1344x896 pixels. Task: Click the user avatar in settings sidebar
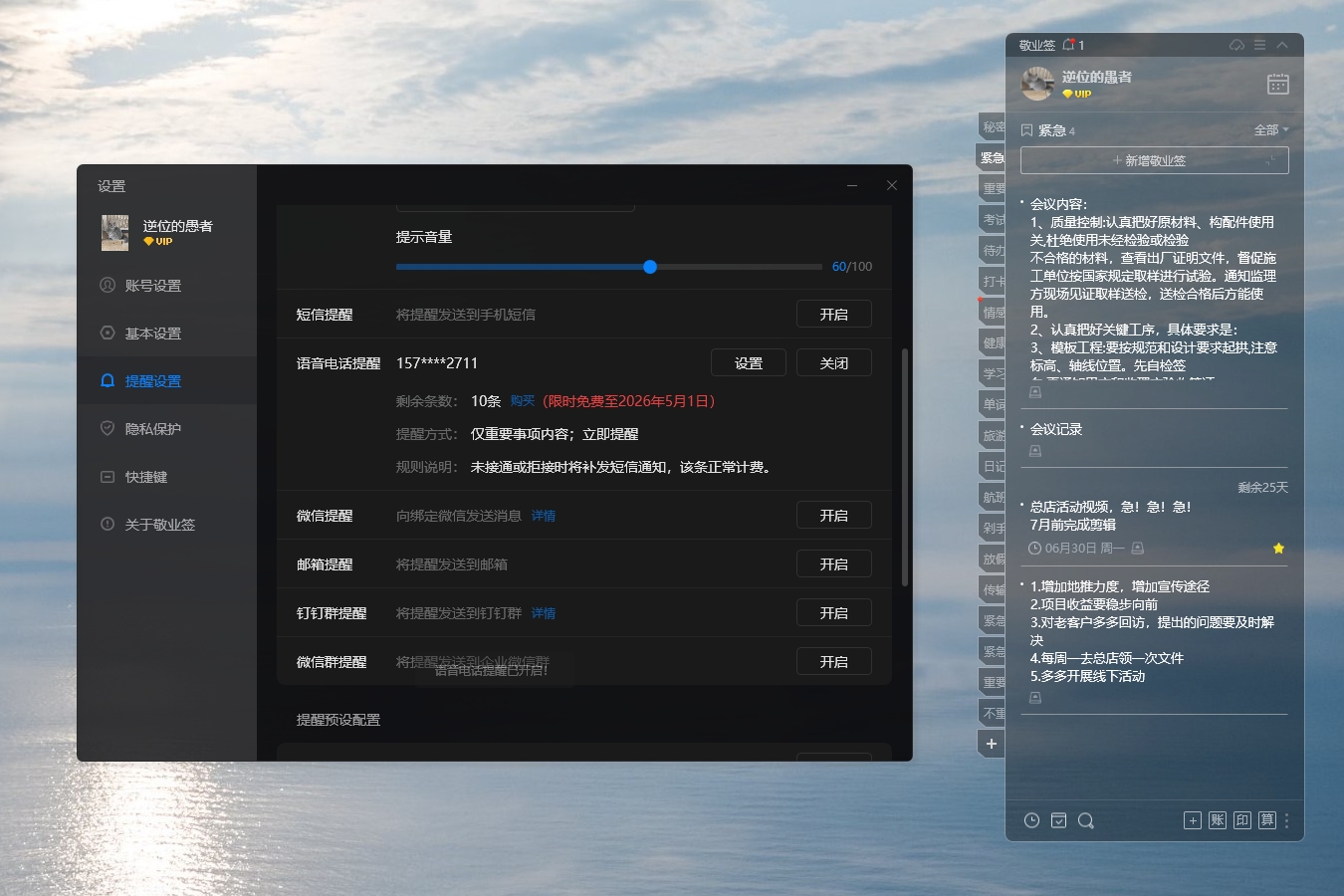(x=115, y=233)
